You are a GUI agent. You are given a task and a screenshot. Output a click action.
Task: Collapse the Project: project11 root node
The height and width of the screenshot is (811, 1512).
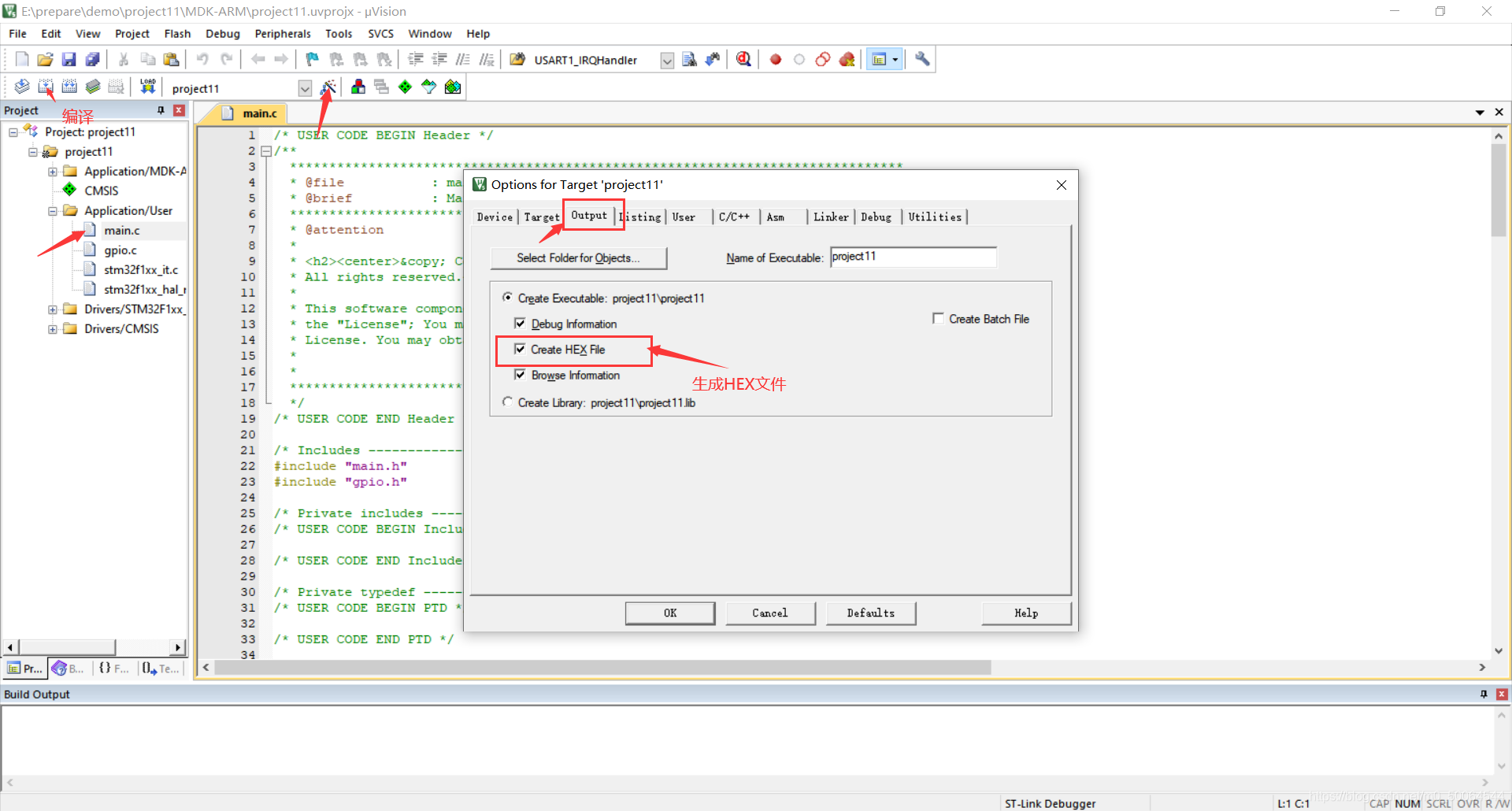click(x=13, y=132)
